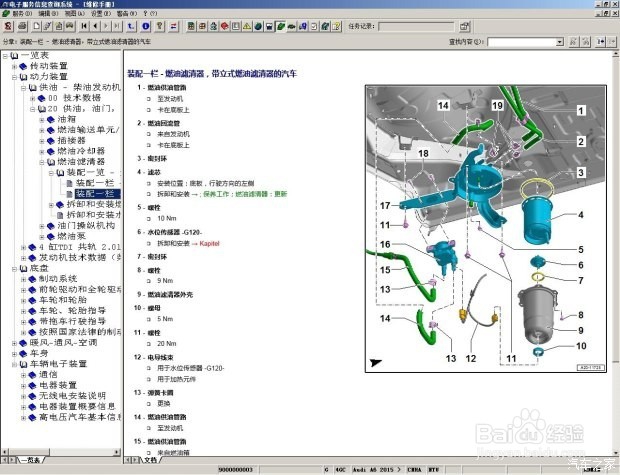
Task: Click the last toolbar icon with yellow question mark
Action: pos(336,26)
